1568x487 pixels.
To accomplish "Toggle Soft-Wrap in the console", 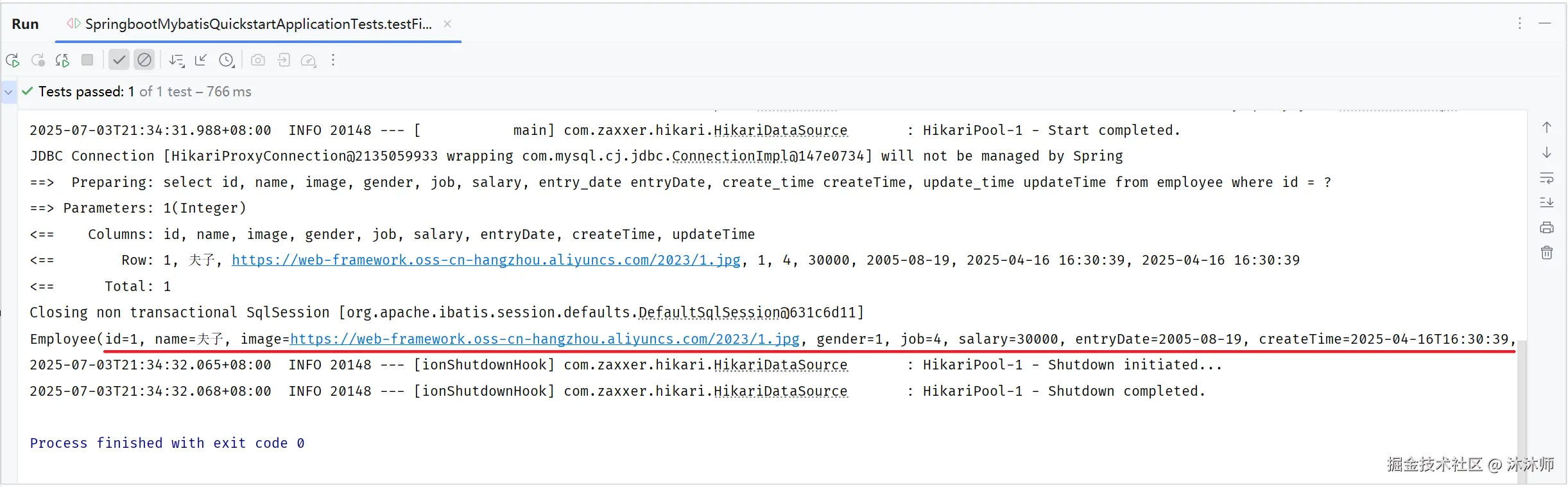I will (x=1547, y=177).
